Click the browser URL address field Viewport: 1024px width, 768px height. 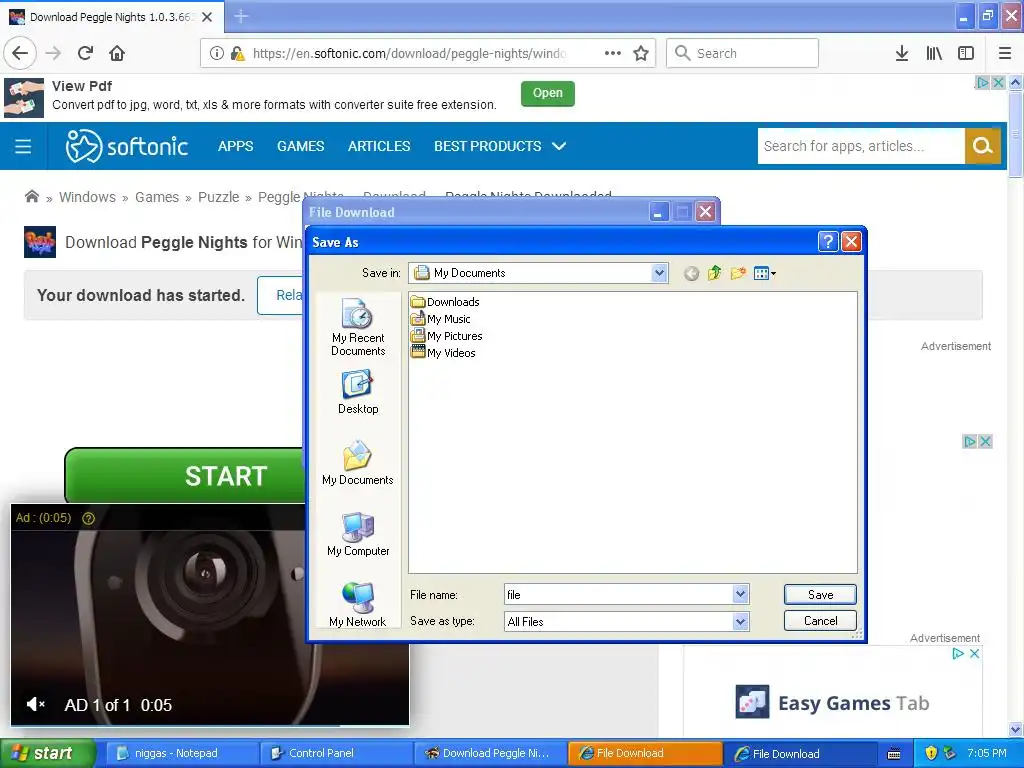tap(409, 54)
